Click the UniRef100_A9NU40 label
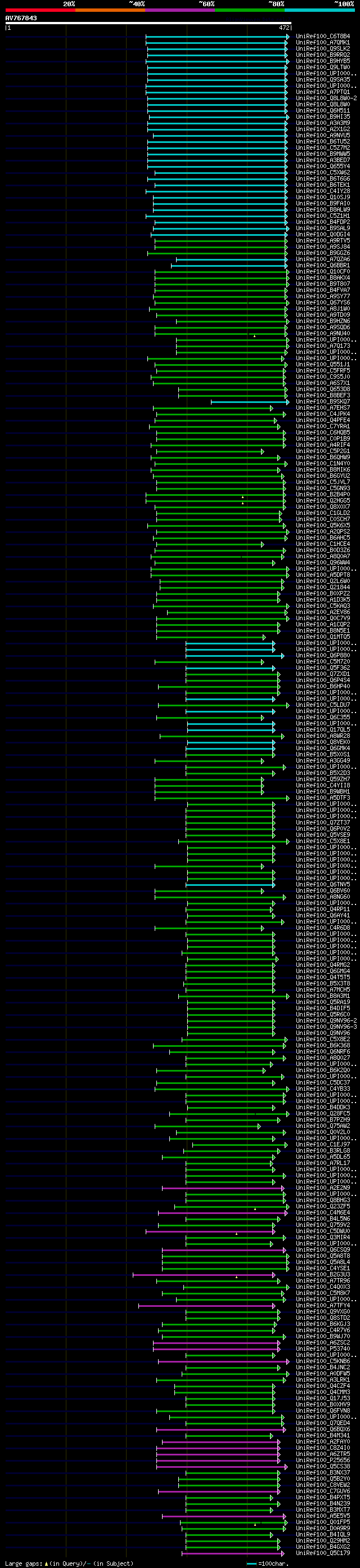 (323, 334)
